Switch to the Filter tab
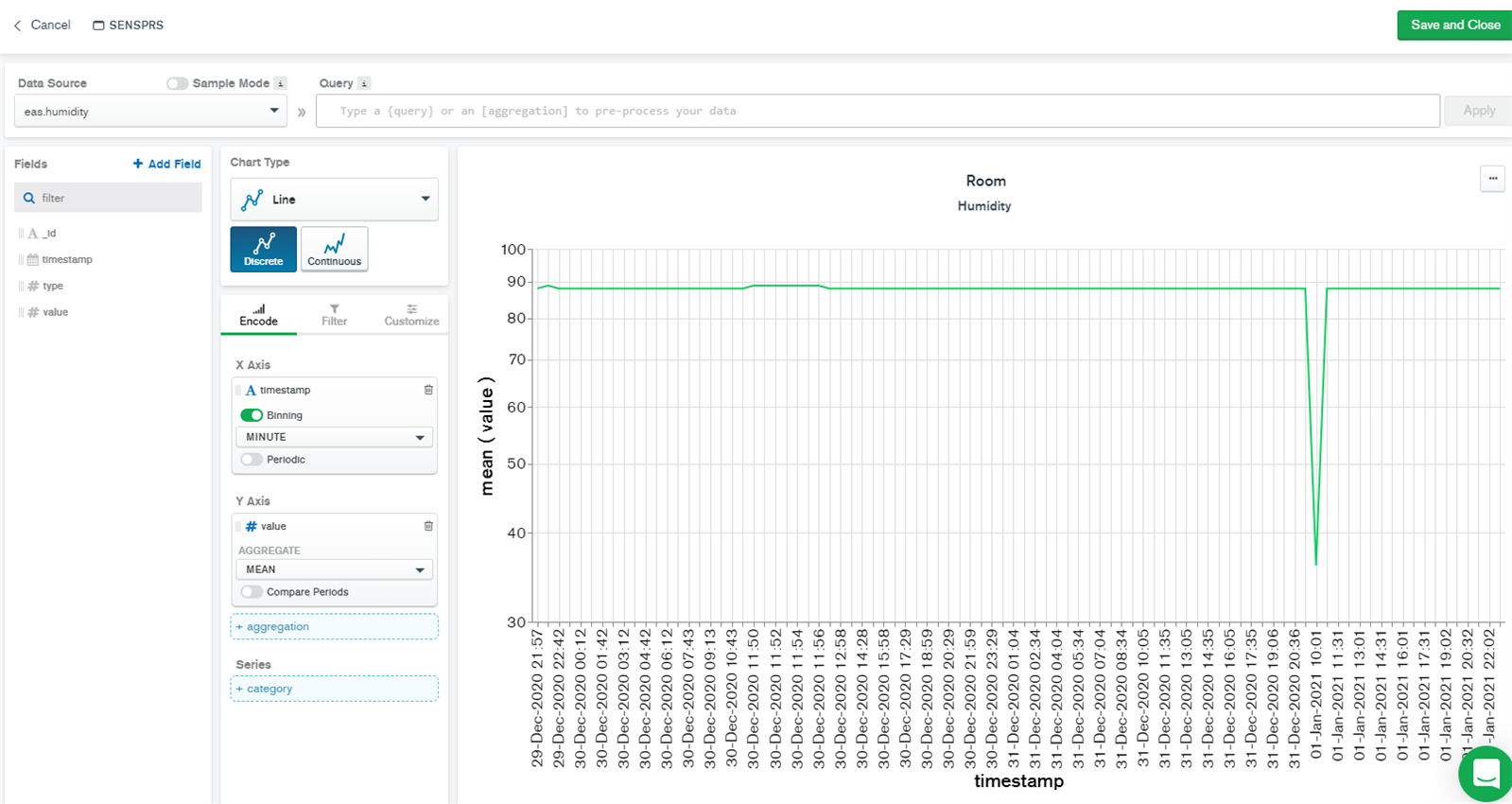Viewport: 1512px width, 804px height. pyautogui.click(x=334, y=315)
